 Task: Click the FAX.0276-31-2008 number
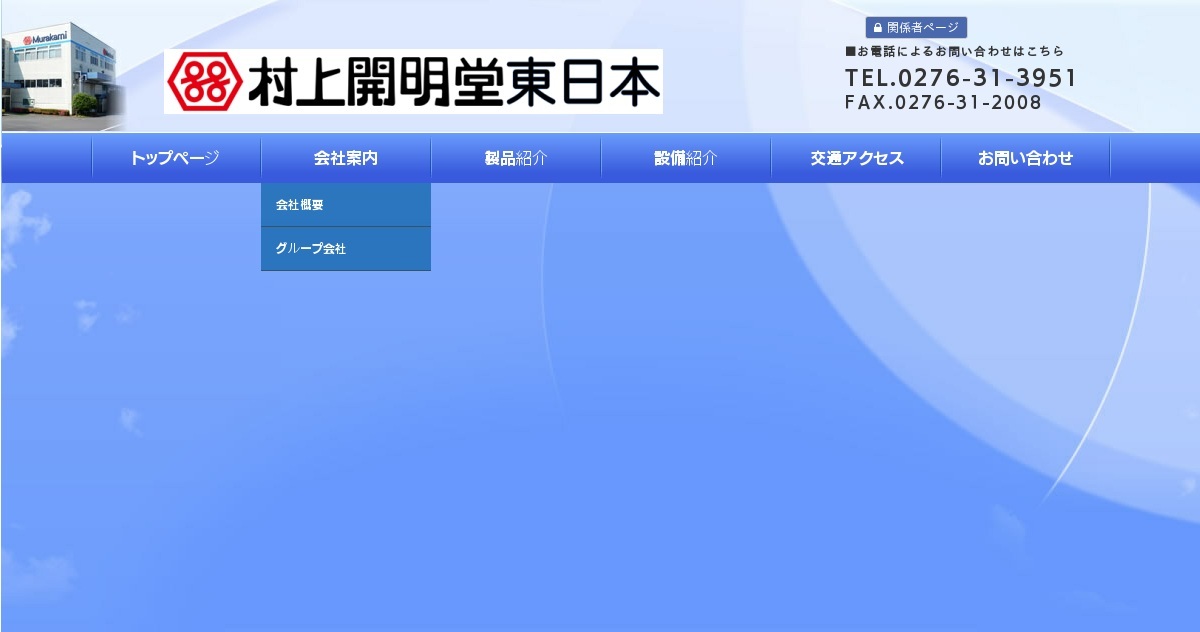(x=943, y=102)
